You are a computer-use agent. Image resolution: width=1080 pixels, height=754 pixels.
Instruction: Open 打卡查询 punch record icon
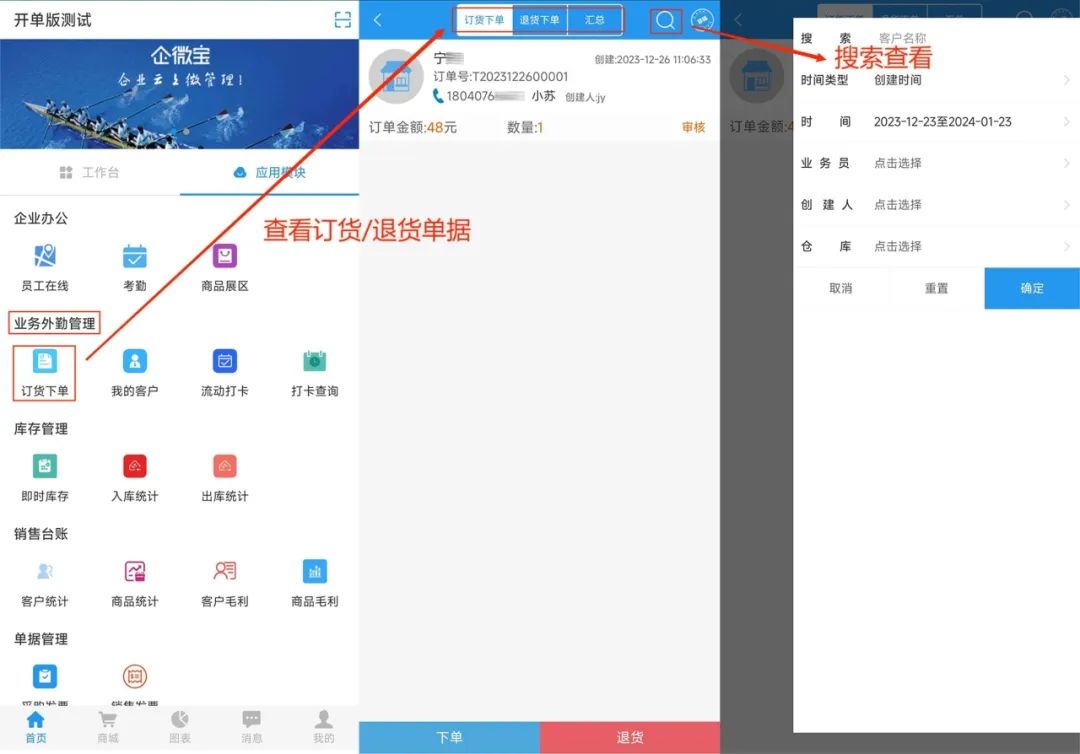coord(315,362)
